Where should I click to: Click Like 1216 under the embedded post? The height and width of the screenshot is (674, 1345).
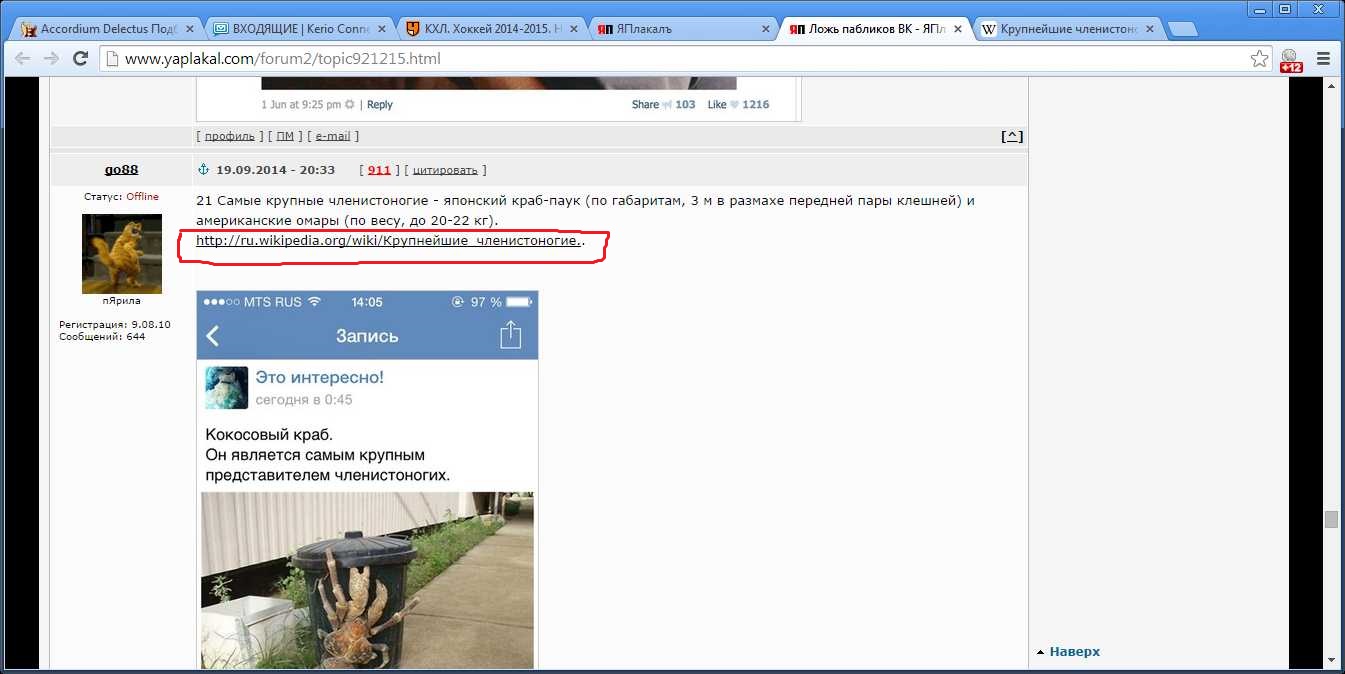click(x=738, y=104)
